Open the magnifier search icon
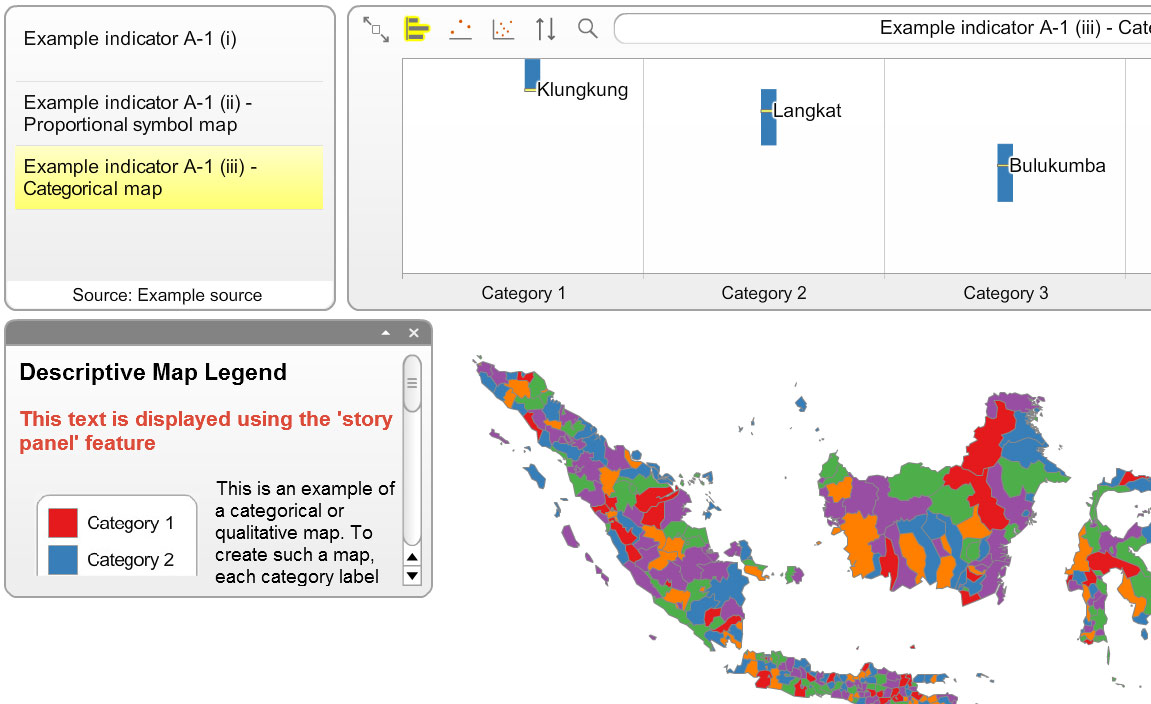The image size is (1151, 704). click(587, 29)
